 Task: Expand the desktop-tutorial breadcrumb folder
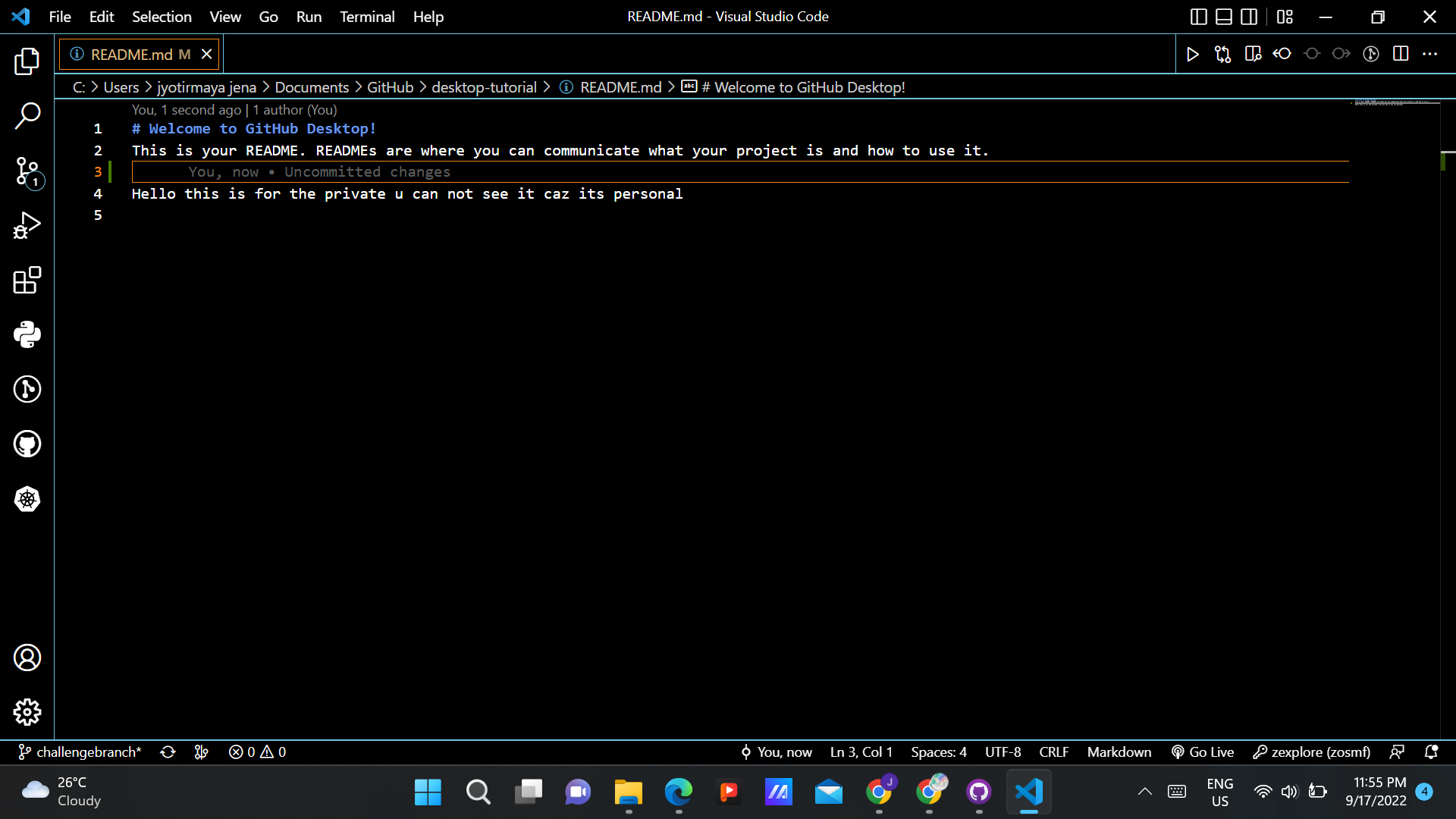point(484,87)
